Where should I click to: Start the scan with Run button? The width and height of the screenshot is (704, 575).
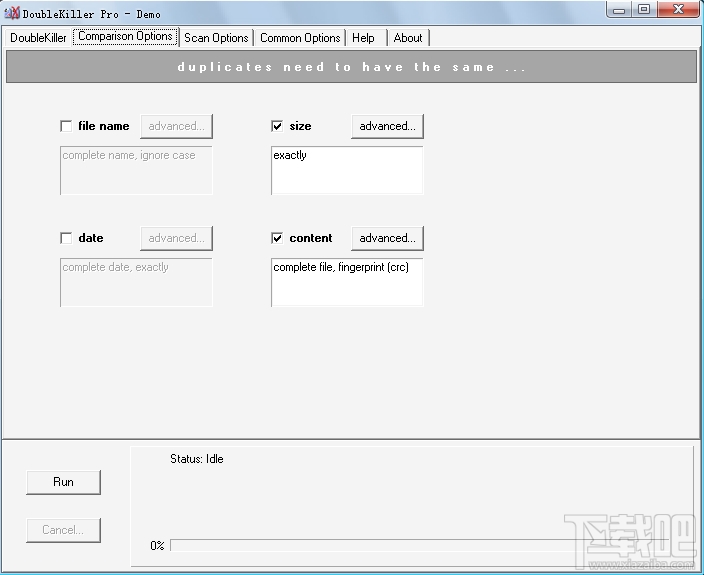(x=63, y=482)
